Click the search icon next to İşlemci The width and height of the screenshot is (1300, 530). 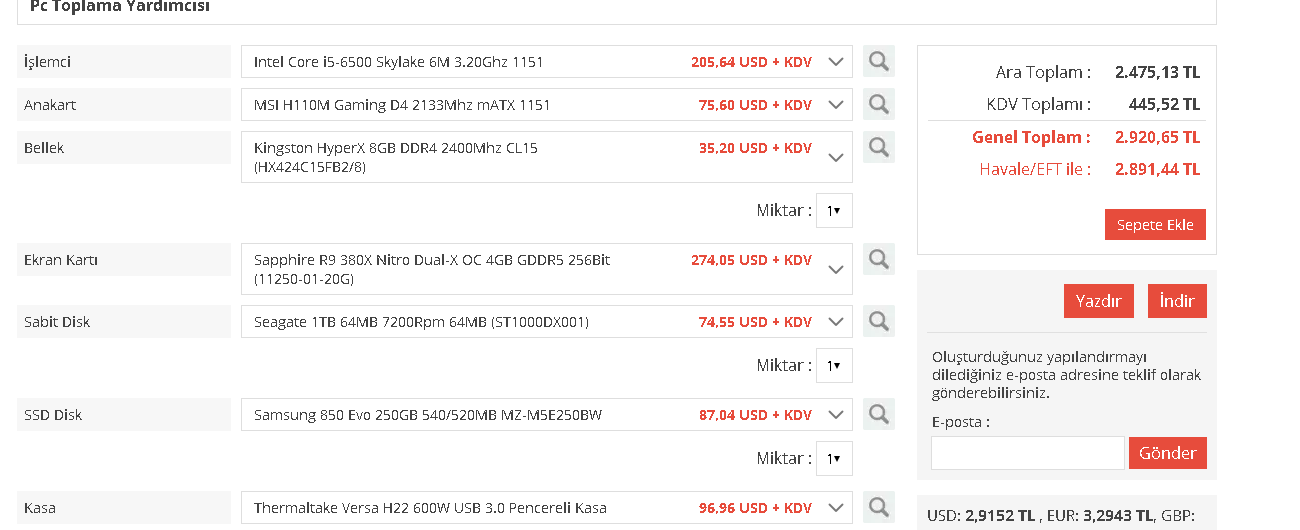878,61
